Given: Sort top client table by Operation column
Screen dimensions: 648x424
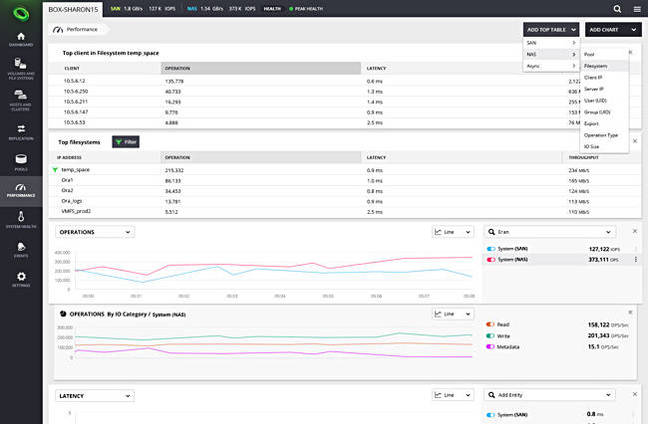Looking at the screenshot, I should click(x=261, y=68).
